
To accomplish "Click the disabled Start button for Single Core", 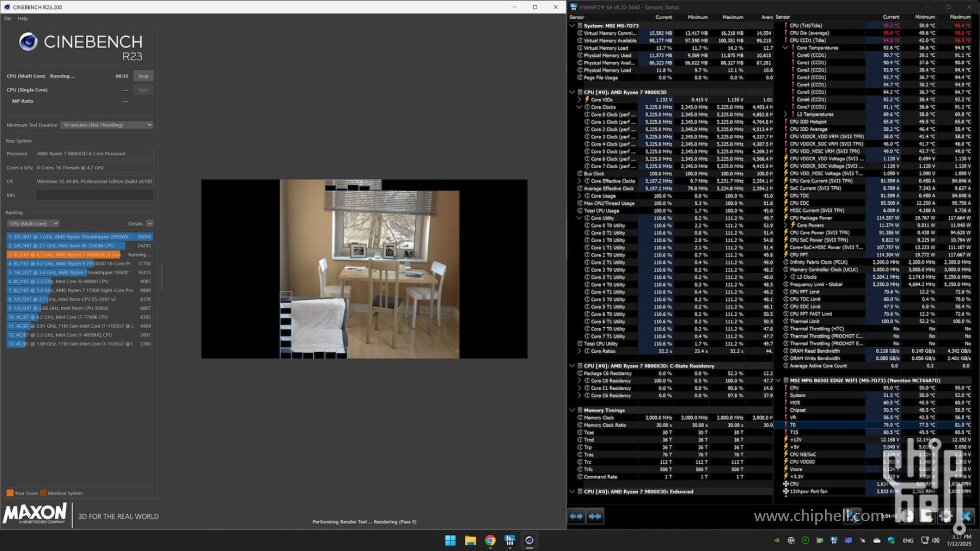I will click(143, 90).
